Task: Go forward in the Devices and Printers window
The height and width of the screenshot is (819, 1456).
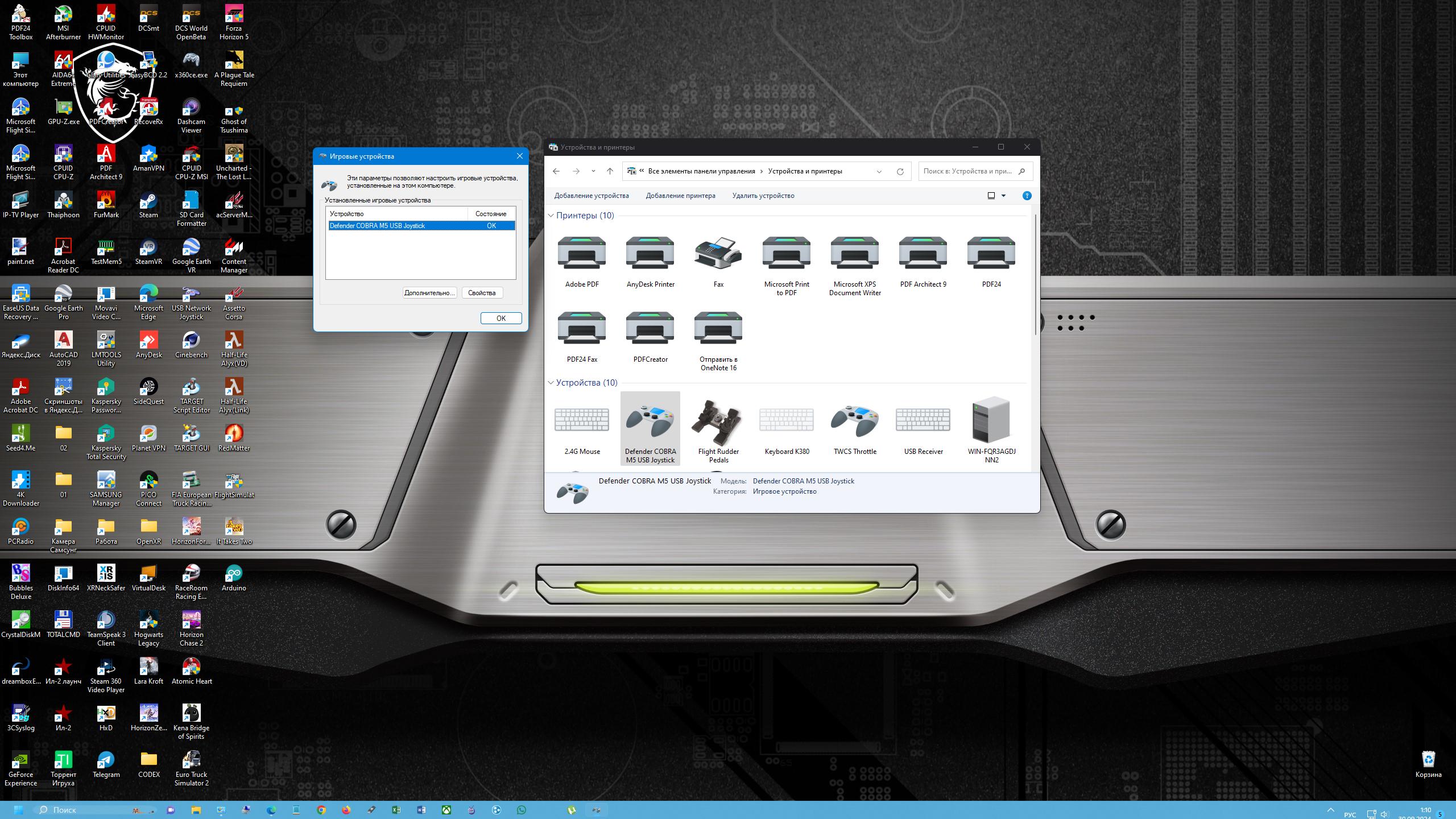Action: point(576,171)
